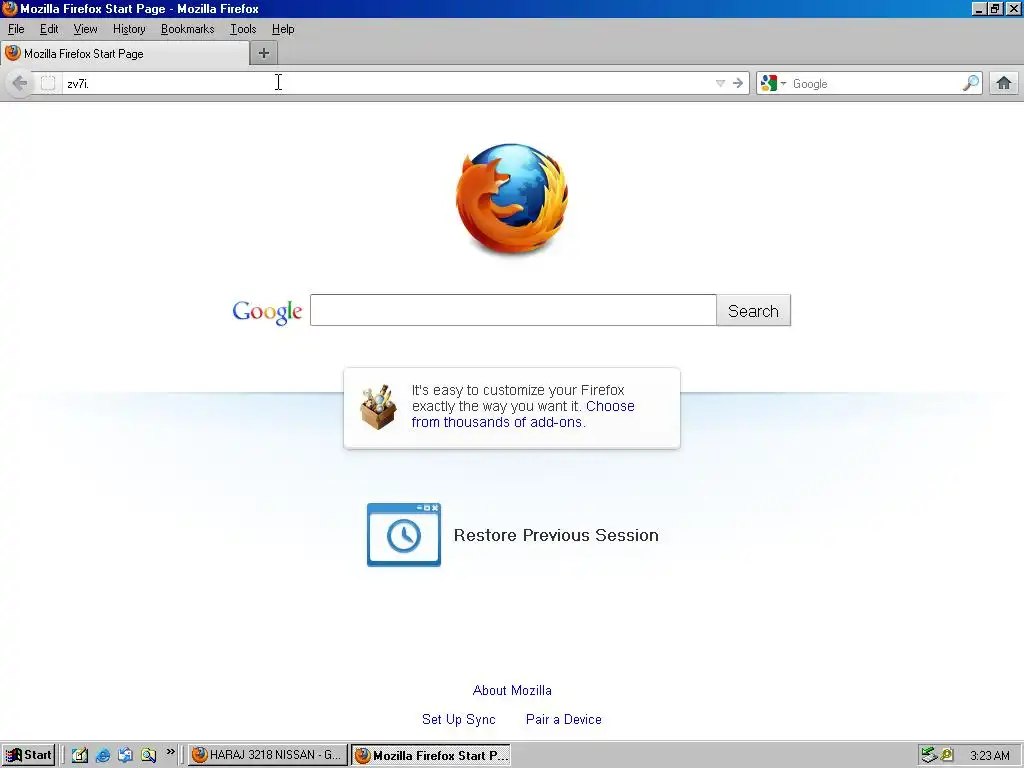The image size is (1024, 768).
Task: Open the History menu
Action: coord(129,29)
